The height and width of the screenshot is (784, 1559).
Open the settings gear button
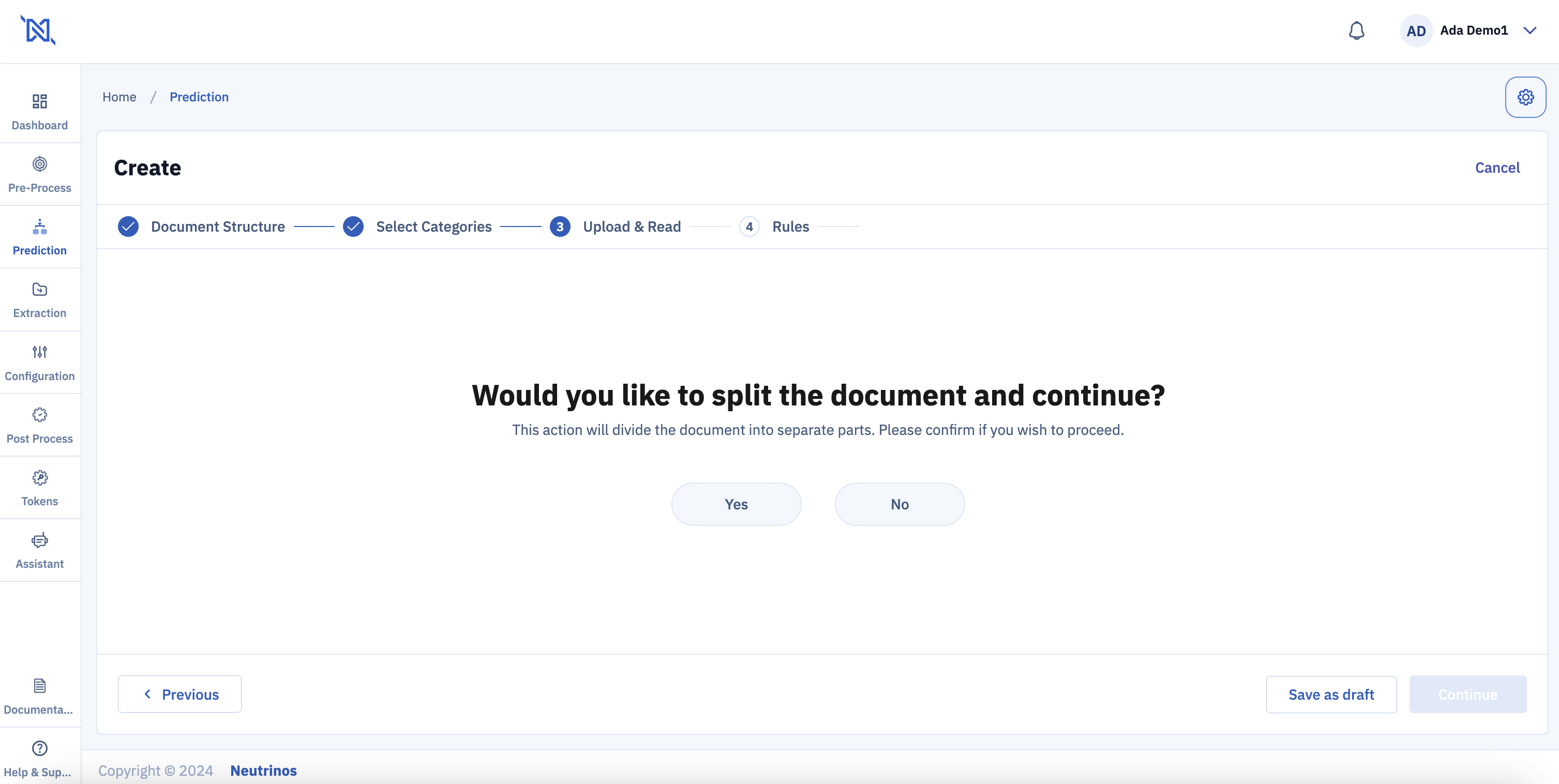point(1525,97)
